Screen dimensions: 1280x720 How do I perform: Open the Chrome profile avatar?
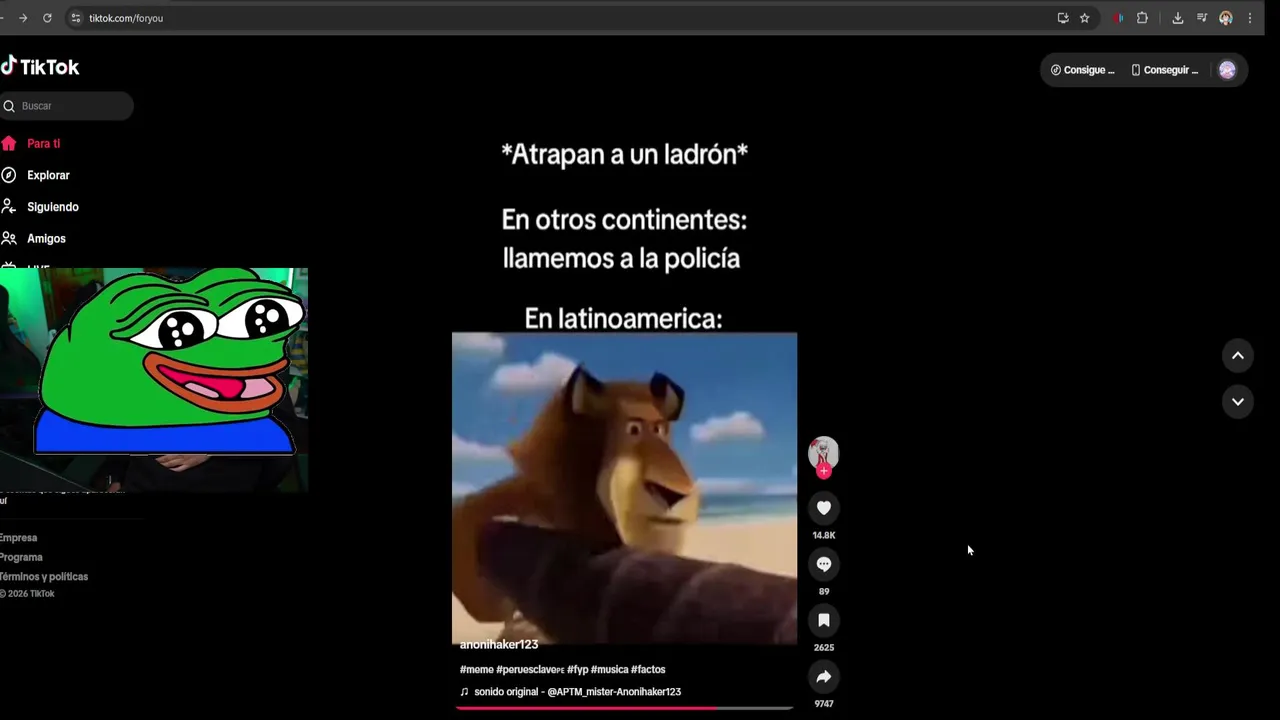click(1226, 18)
